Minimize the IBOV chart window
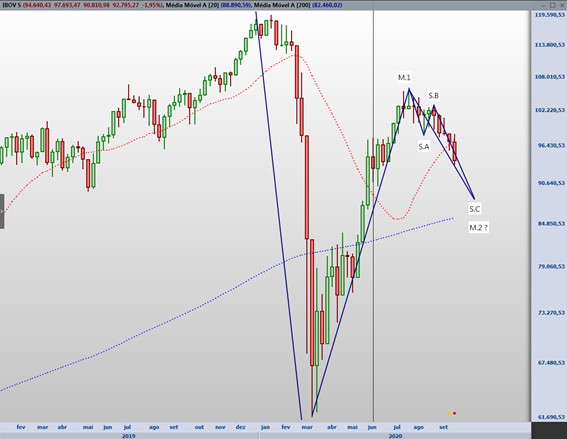This screenshot has width=567, height=439. point(544,5)
